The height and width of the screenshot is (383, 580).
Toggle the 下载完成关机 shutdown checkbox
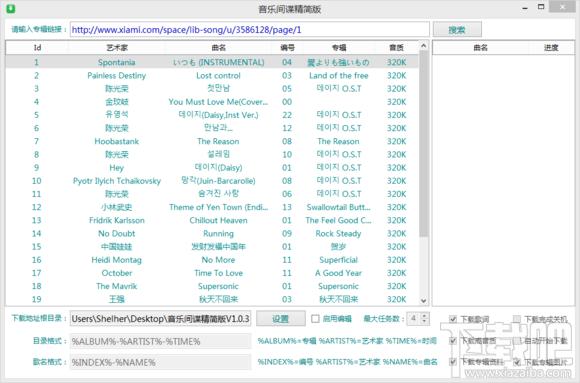(517, 319)
